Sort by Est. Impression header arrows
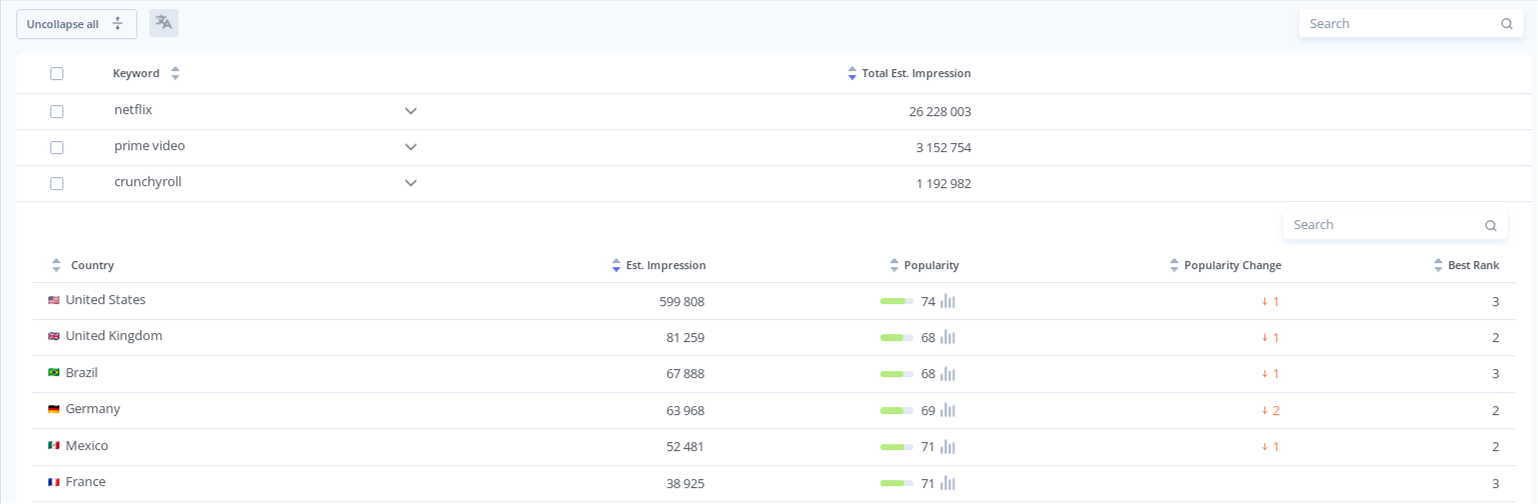Viewport: 1538px width, 504px height. [616, 265]
